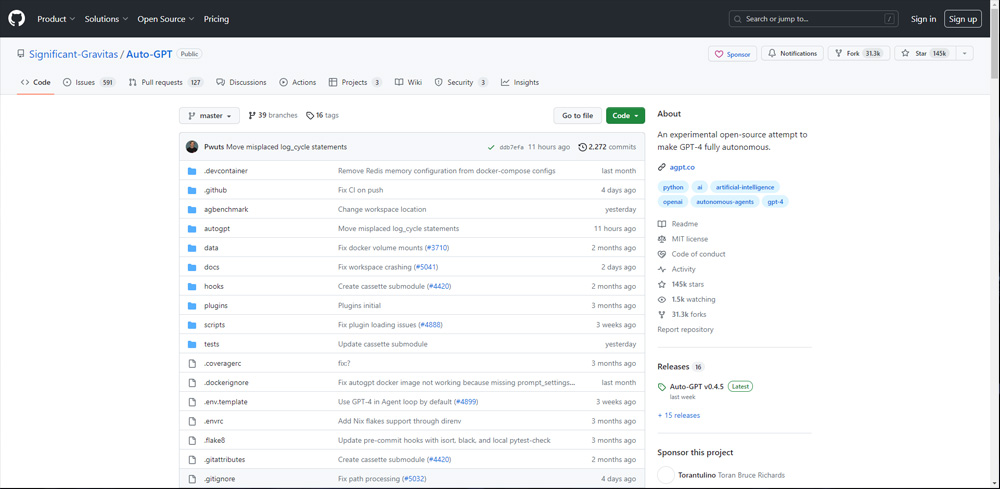Click the Go to file button
The width and height of the screenshot is (1000, 489).
[577, 116]
